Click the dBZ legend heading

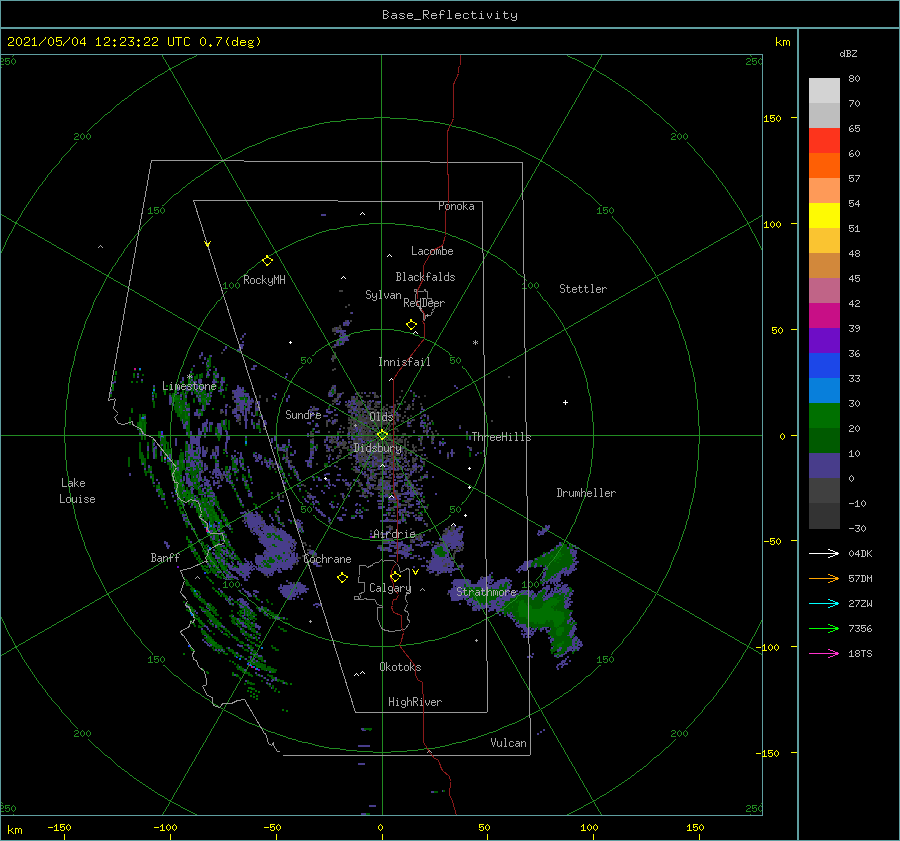coord(848,53)
